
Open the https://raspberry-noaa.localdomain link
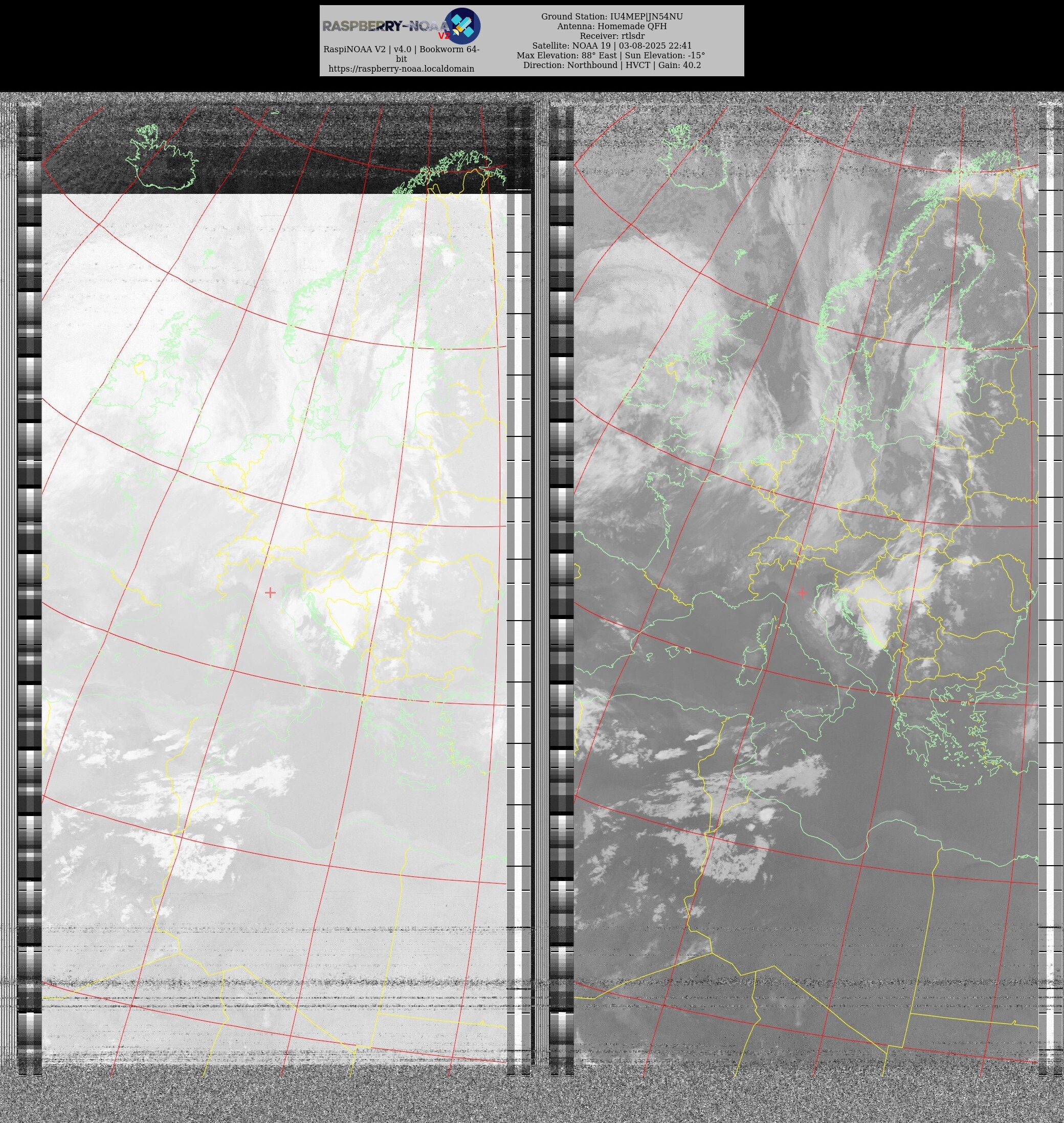point(401,69)
